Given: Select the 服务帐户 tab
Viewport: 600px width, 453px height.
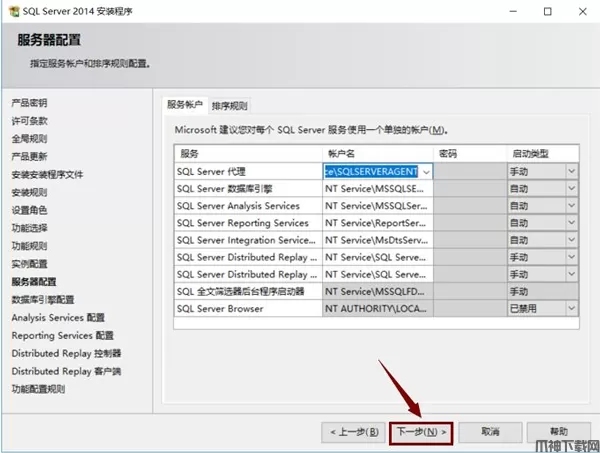Looking at the screenshot, I should tap(185, 104).
